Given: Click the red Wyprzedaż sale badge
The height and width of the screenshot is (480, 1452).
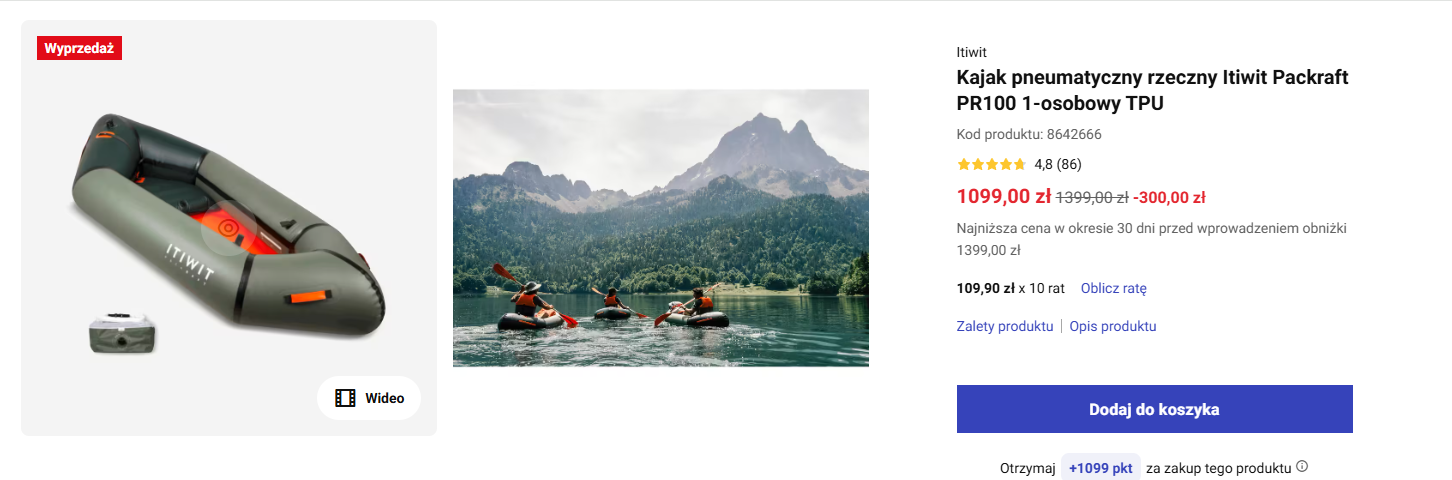Looking at the screenshot, I should 79,48.
